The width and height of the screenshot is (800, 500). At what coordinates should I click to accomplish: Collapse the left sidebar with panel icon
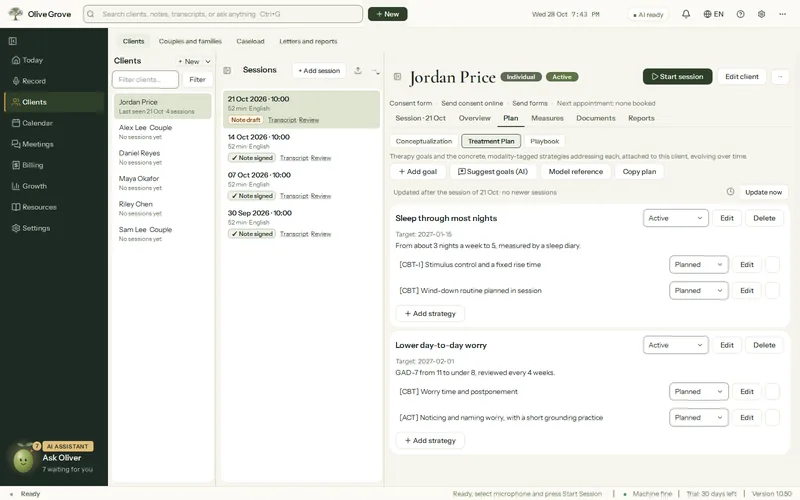point(13,41)
